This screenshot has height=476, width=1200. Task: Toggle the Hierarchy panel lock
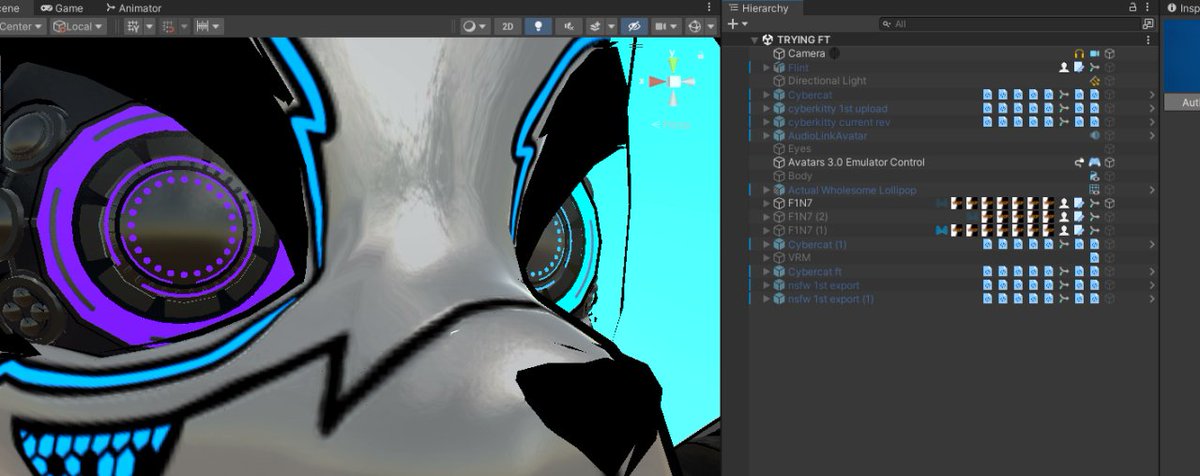click(x=1132, y=7)
